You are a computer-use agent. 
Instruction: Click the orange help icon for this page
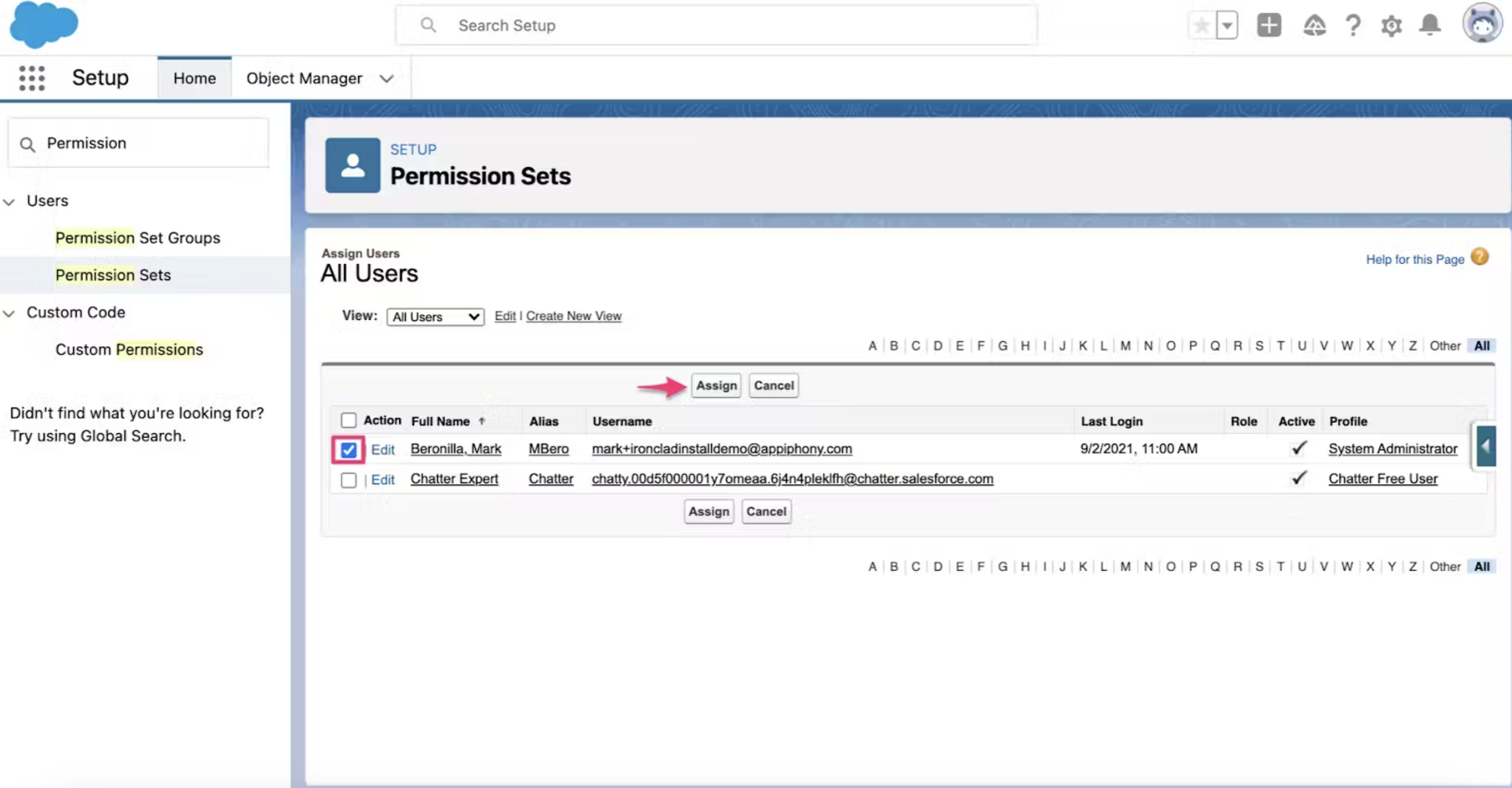click(x=1479, y=257)
